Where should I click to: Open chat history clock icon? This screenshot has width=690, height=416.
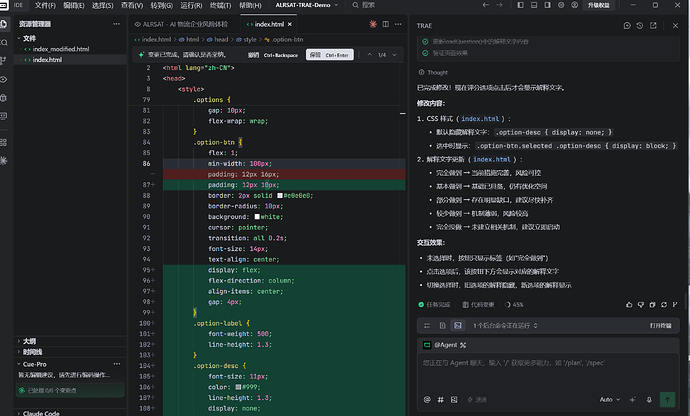point(640,26)
